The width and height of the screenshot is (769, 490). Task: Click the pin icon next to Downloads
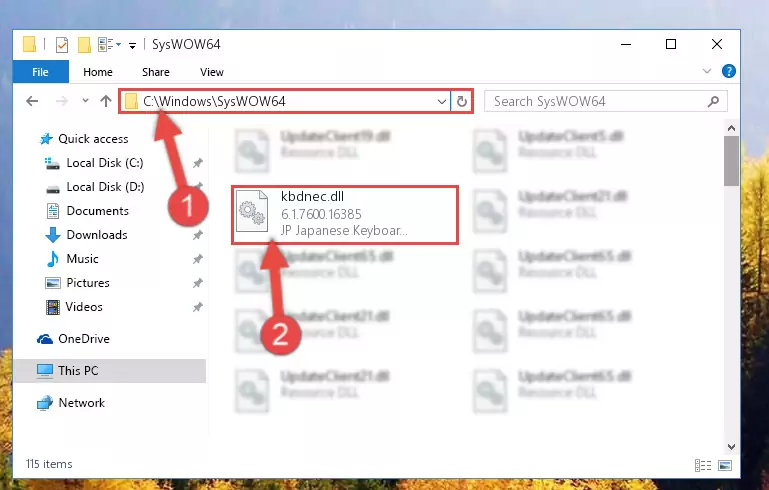pyautogui.click(x=198, y=235)
